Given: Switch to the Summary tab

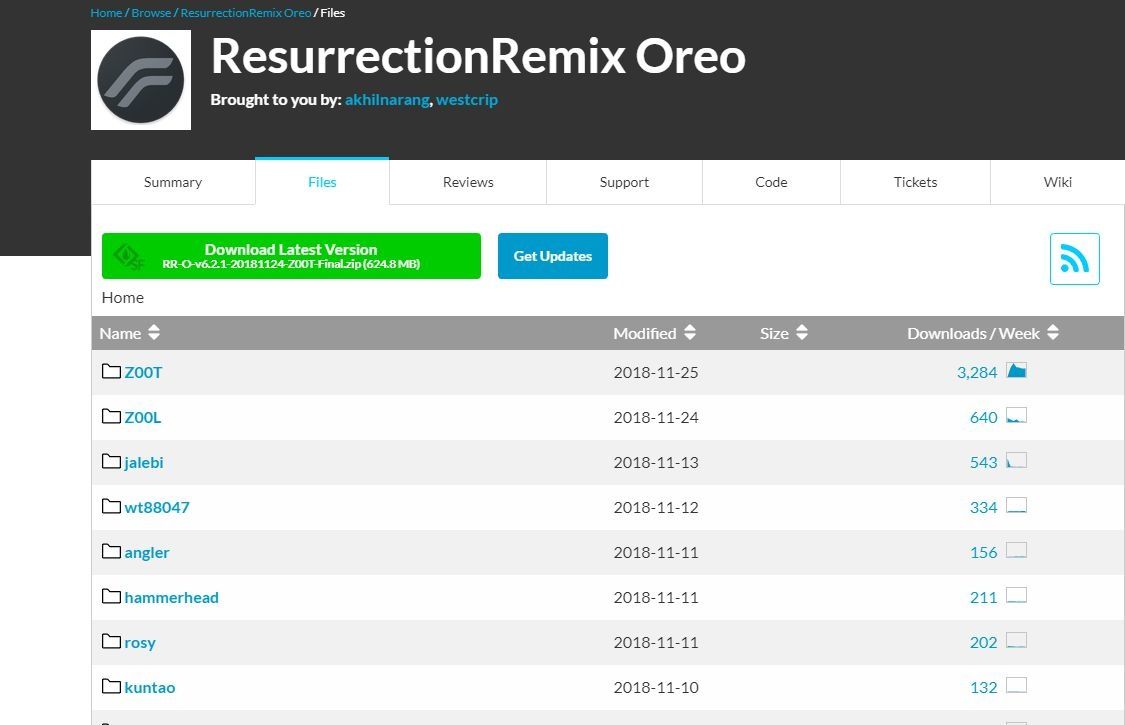Looking at the screenshot, I should [x=173, y=182].
